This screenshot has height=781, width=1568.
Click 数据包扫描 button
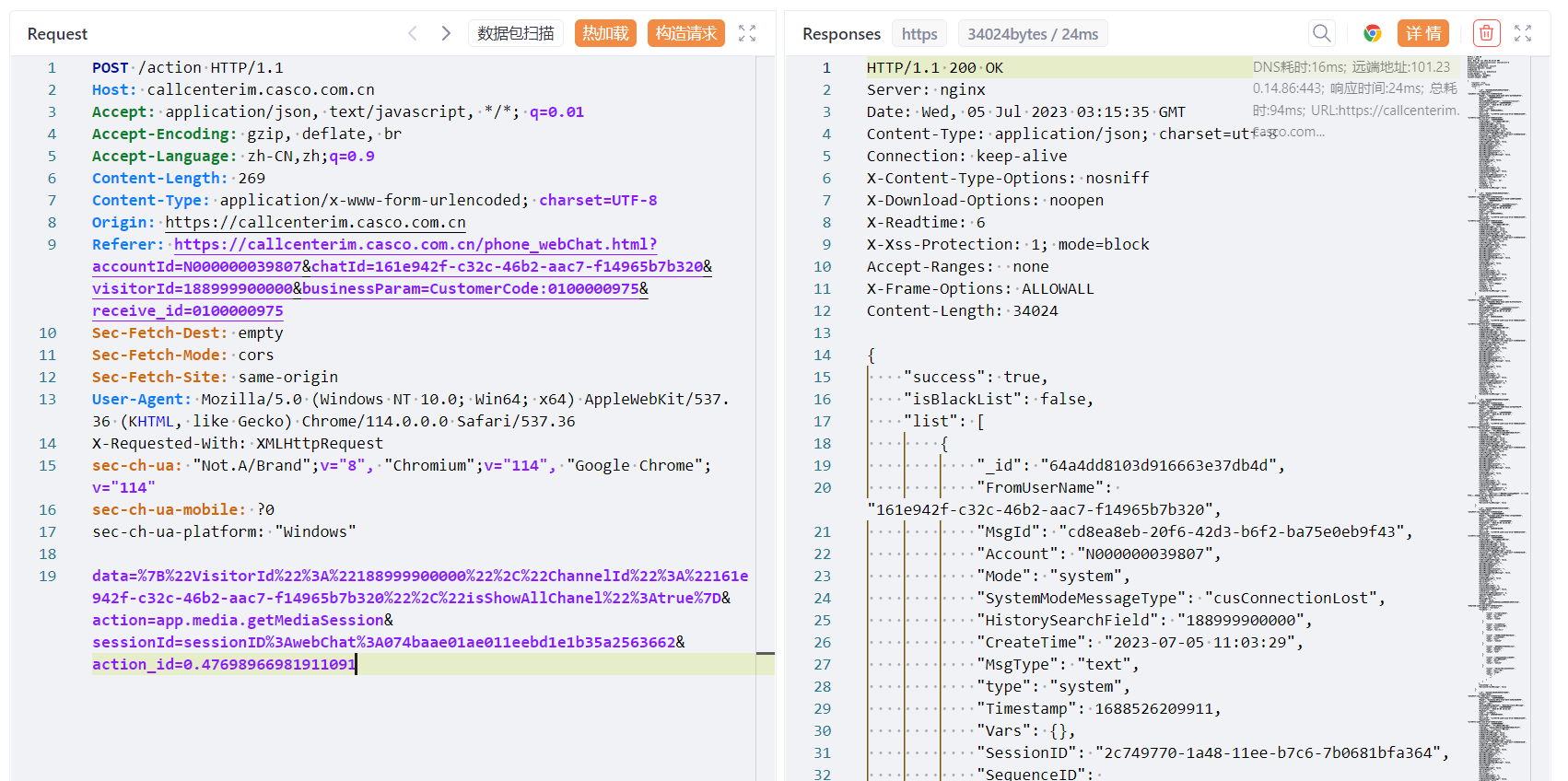516,33
